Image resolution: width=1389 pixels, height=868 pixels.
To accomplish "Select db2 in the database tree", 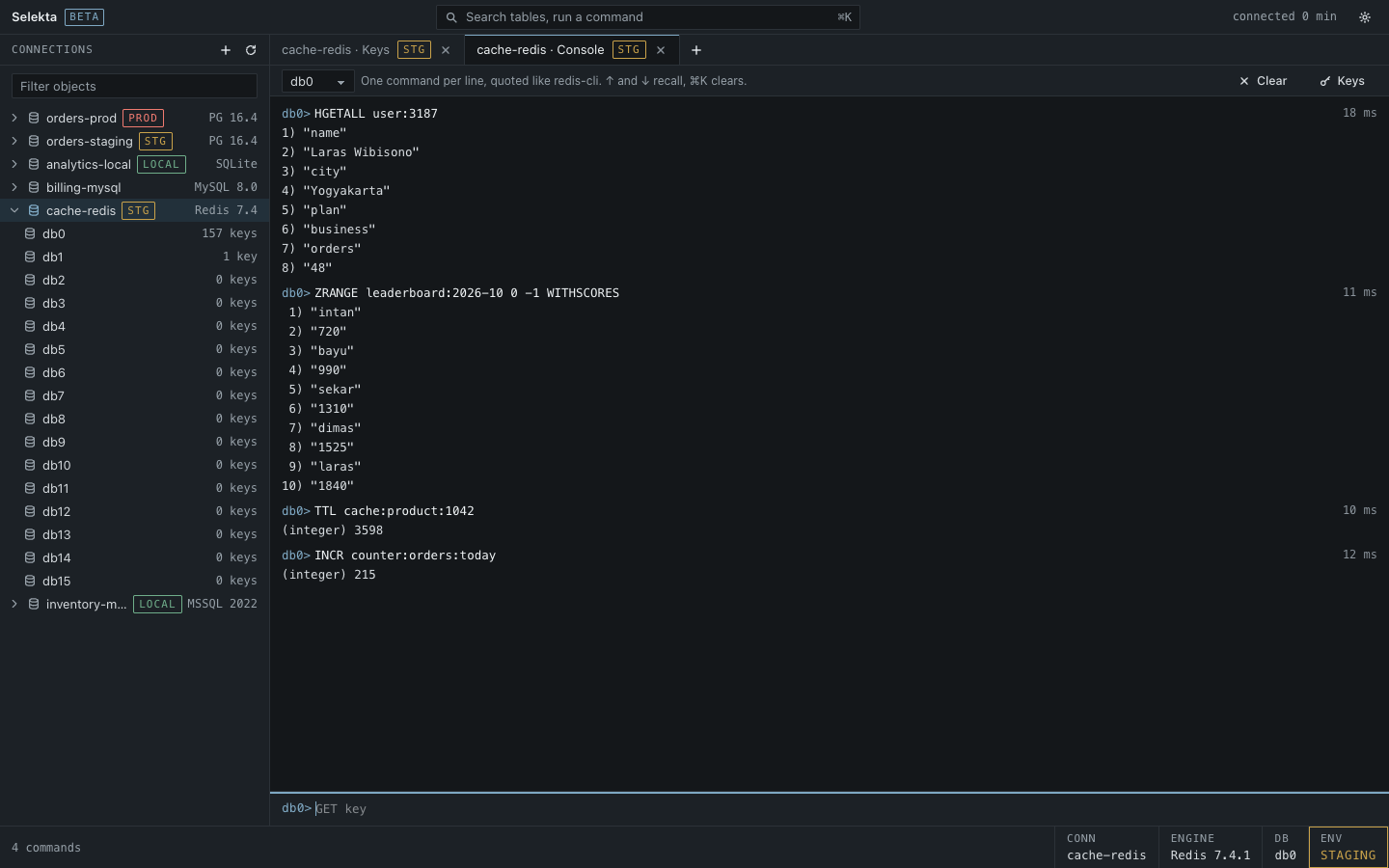I will point(134,280).
